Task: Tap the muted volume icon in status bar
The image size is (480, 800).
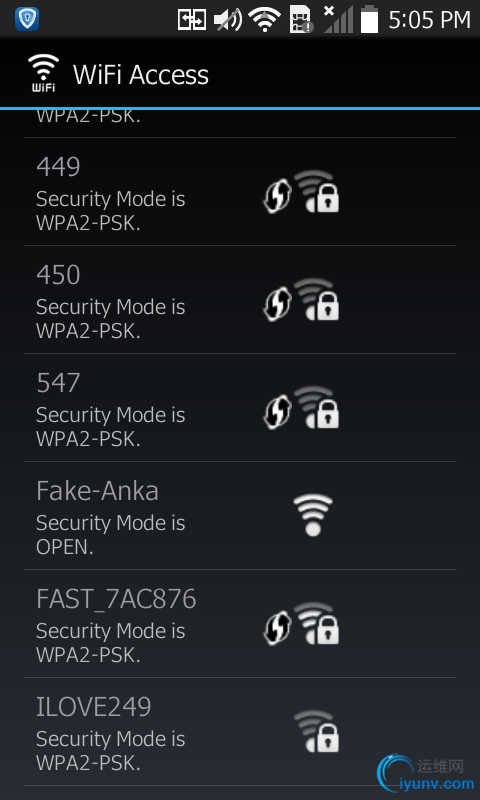Action: coord(228,20)
